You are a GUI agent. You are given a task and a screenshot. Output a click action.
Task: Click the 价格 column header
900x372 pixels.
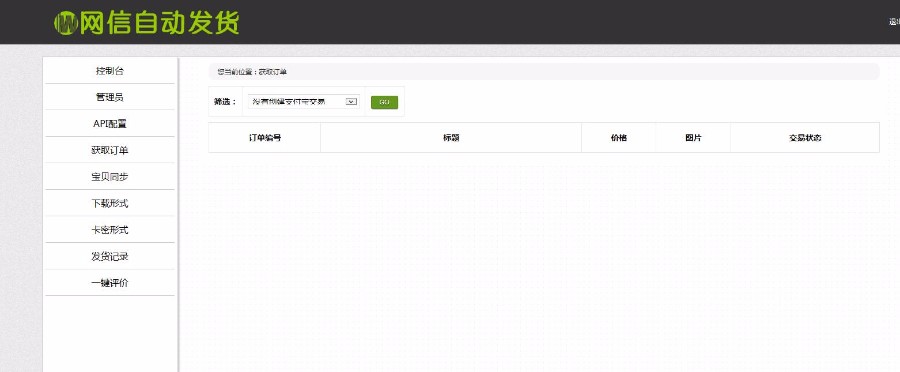[619, 138]
